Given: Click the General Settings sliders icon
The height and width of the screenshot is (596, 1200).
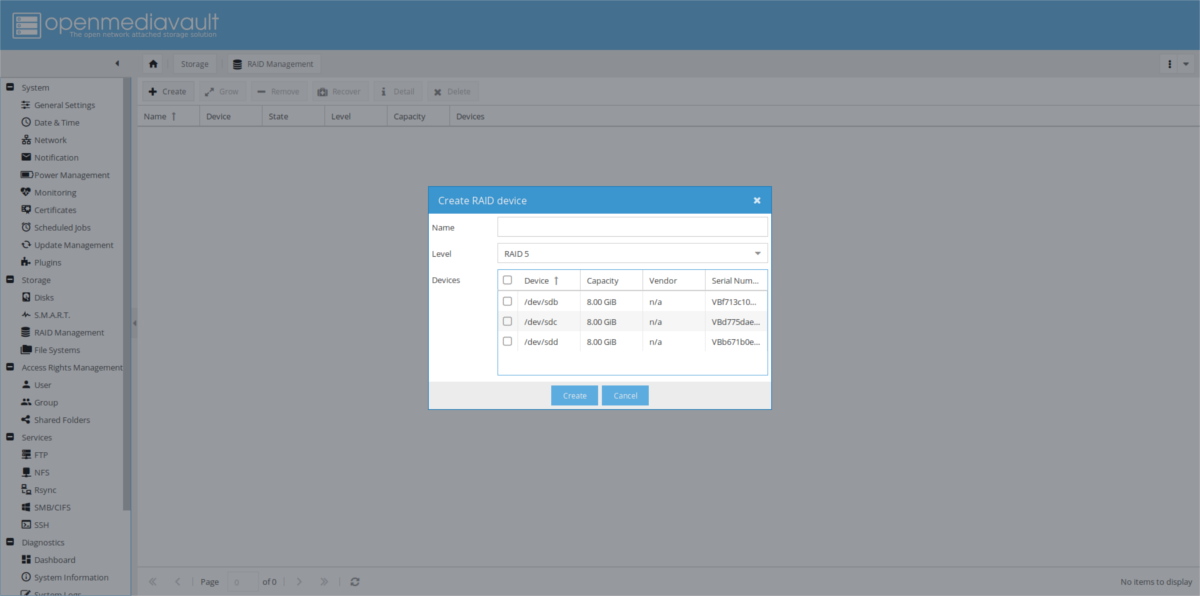Looking at the screenshot, I should [x=26, y=105].
